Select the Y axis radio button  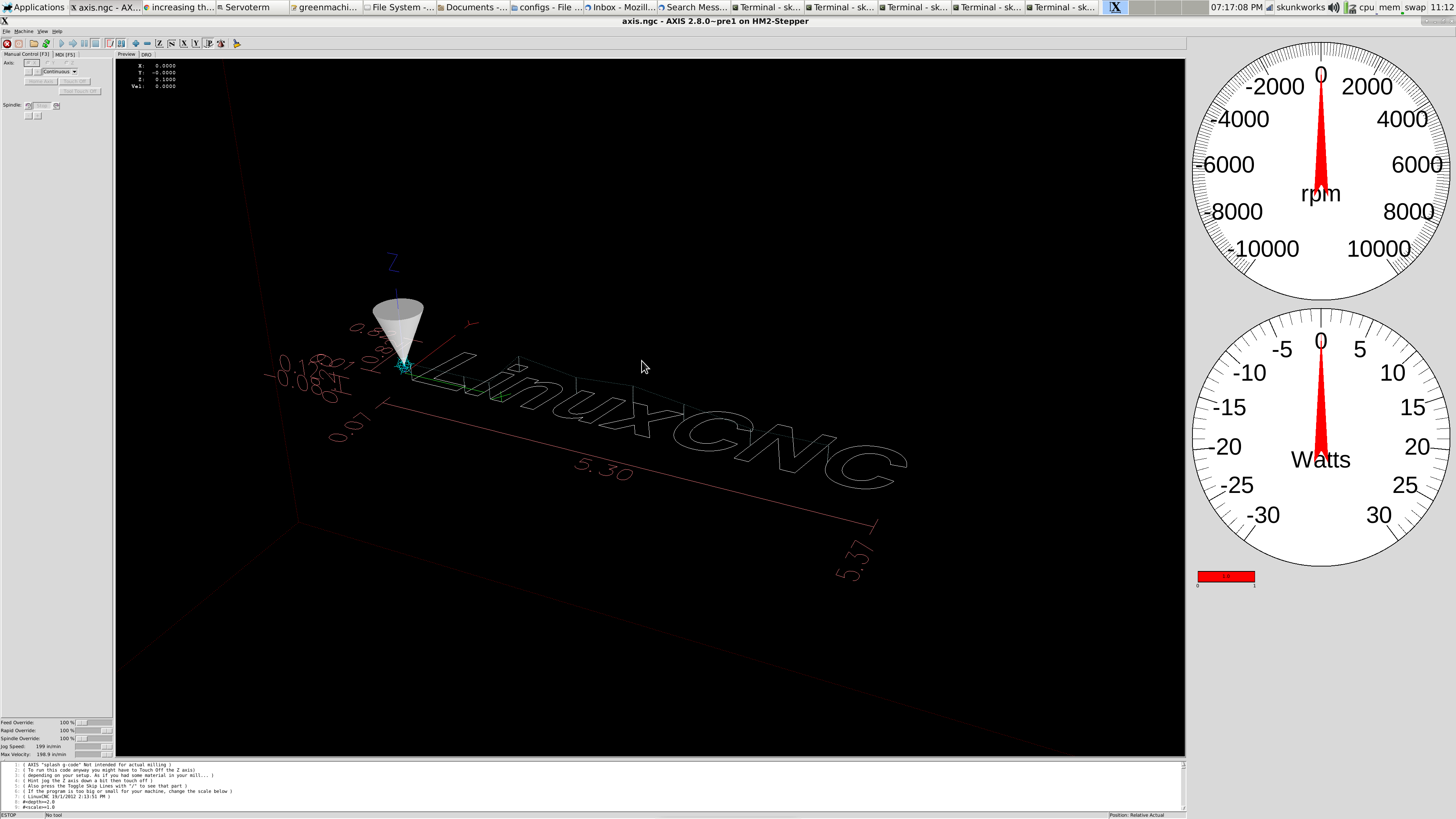click(51, 63)
